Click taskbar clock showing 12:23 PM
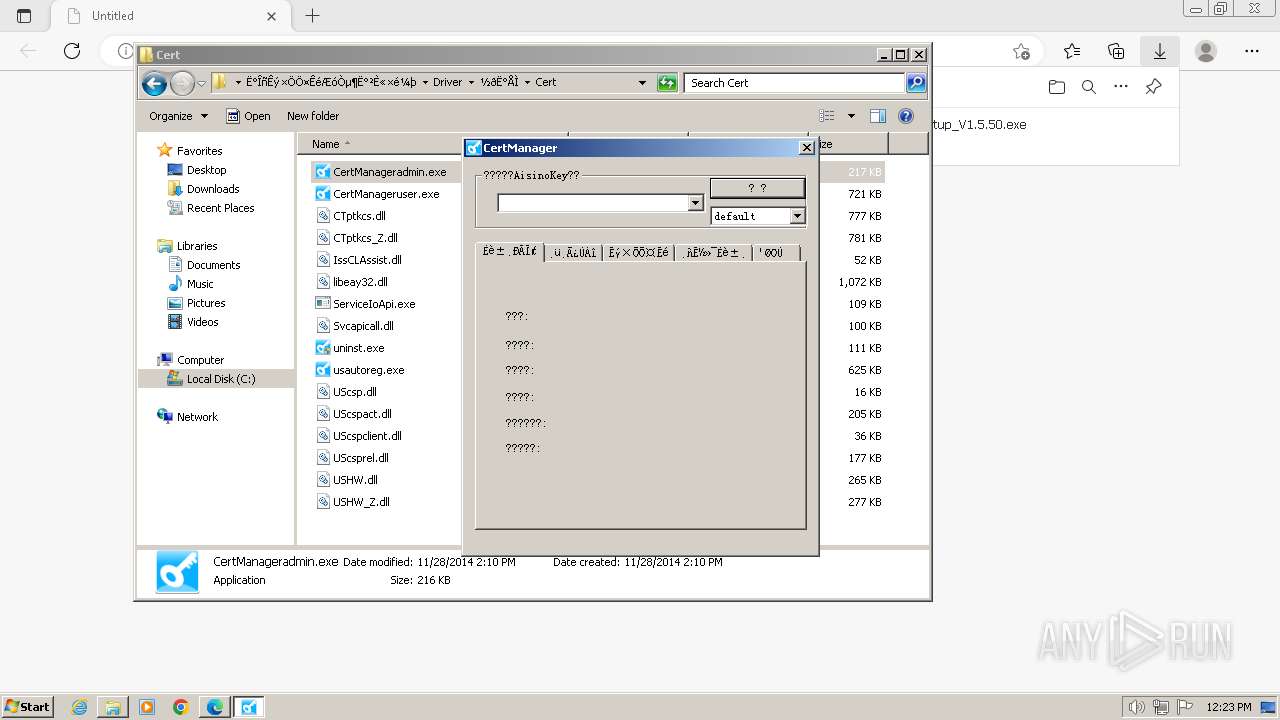The image size is (1280, 720). (1229, 707)
